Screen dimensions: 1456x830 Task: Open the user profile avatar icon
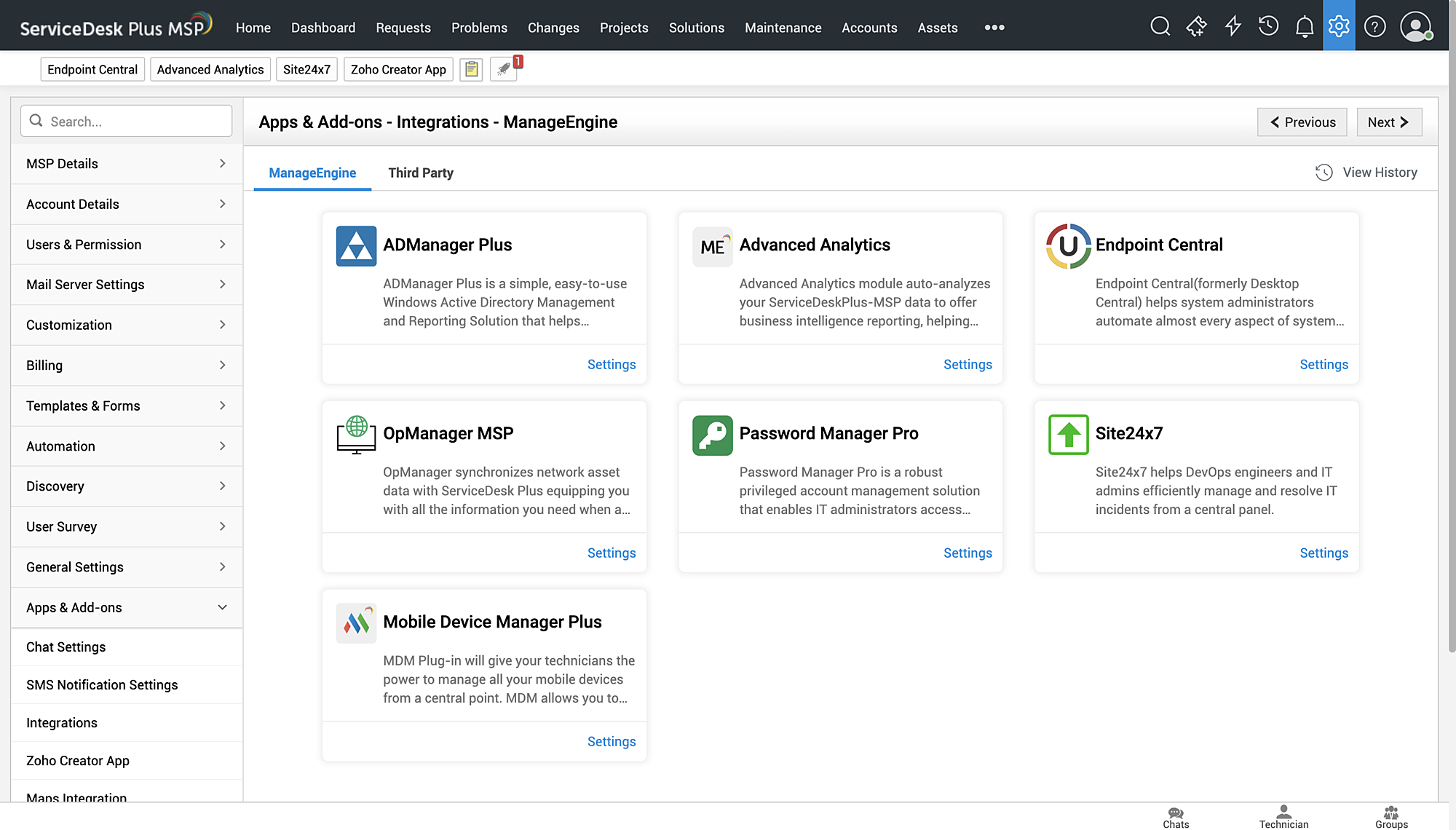click(1415, 27)
